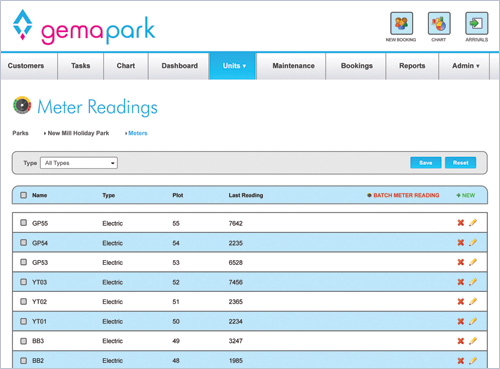Image resolution: width=500 pixels, height=369 pixels.
Task: Check the BB2 row checkbox
Action: [23, 360]
